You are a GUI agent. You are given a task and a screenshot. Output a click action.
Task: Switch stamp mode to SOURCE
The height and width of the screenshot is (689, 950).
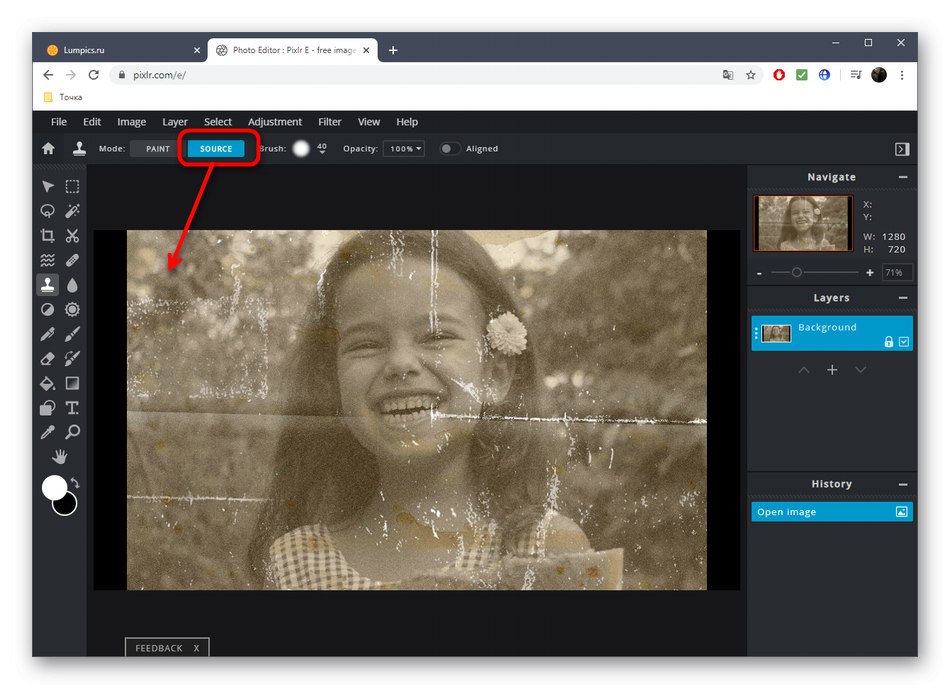pyautogui.click(x=216, y=148)
